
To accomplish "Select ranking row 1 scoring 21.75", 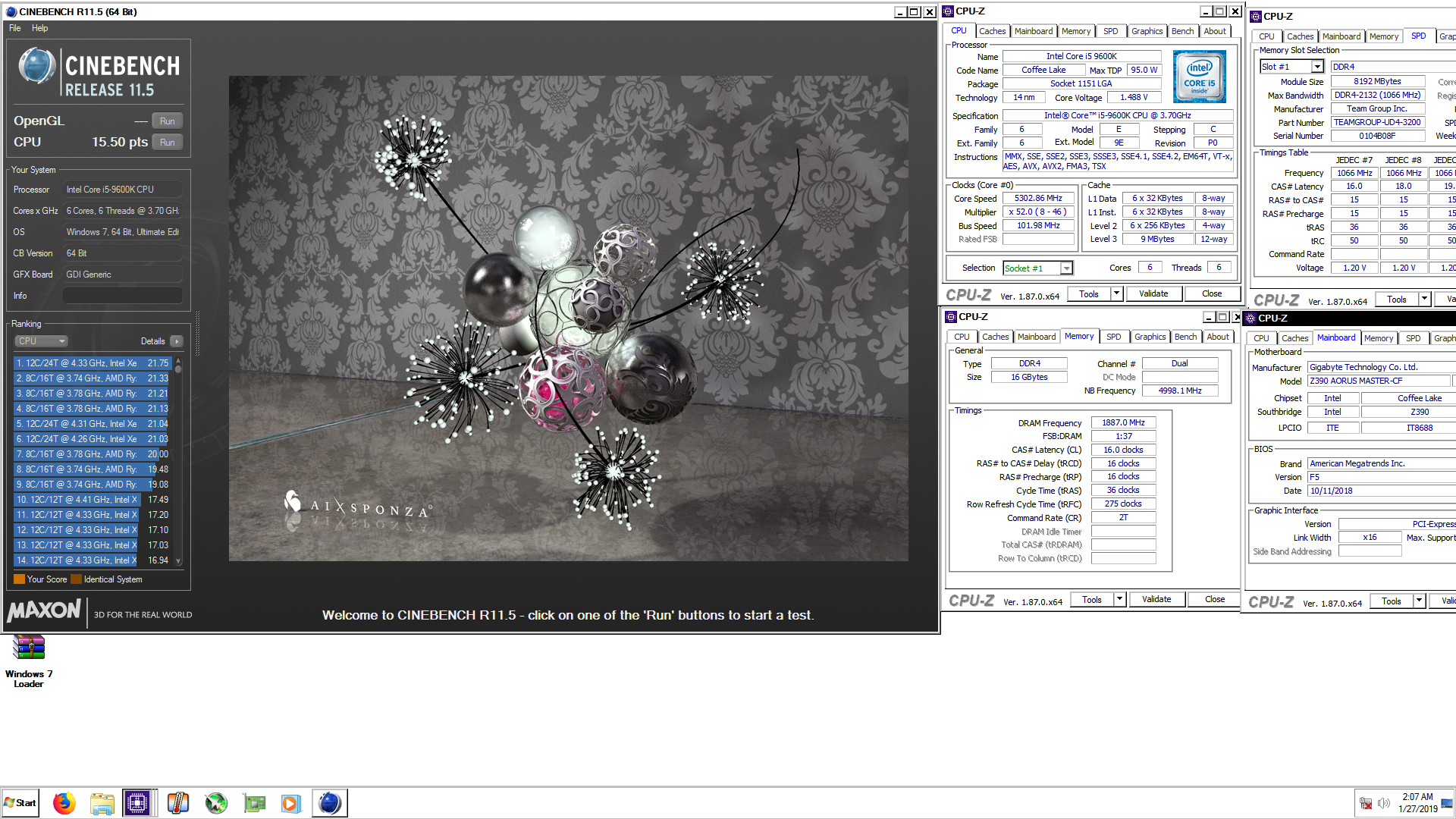I will click(93, 363).
